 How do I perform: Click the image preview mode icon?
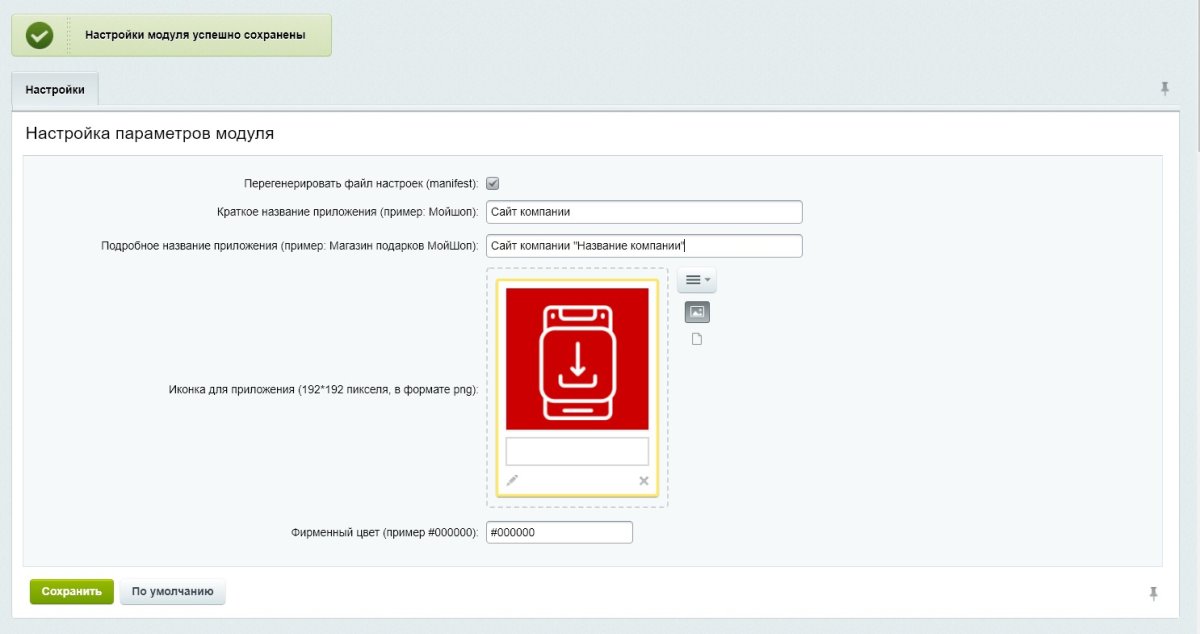(696, 311)
